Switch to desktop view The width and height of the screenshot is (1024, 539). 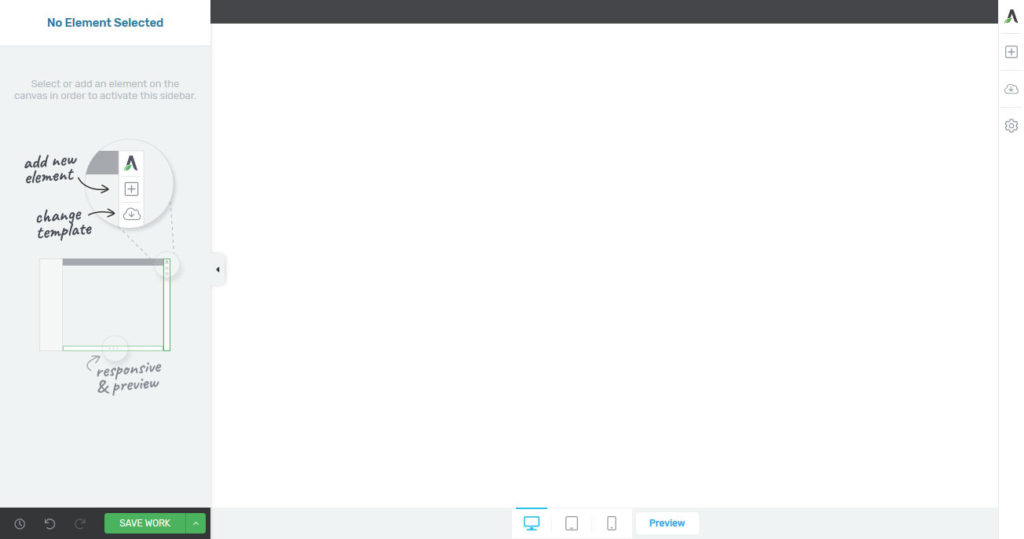tap(532, 523)
